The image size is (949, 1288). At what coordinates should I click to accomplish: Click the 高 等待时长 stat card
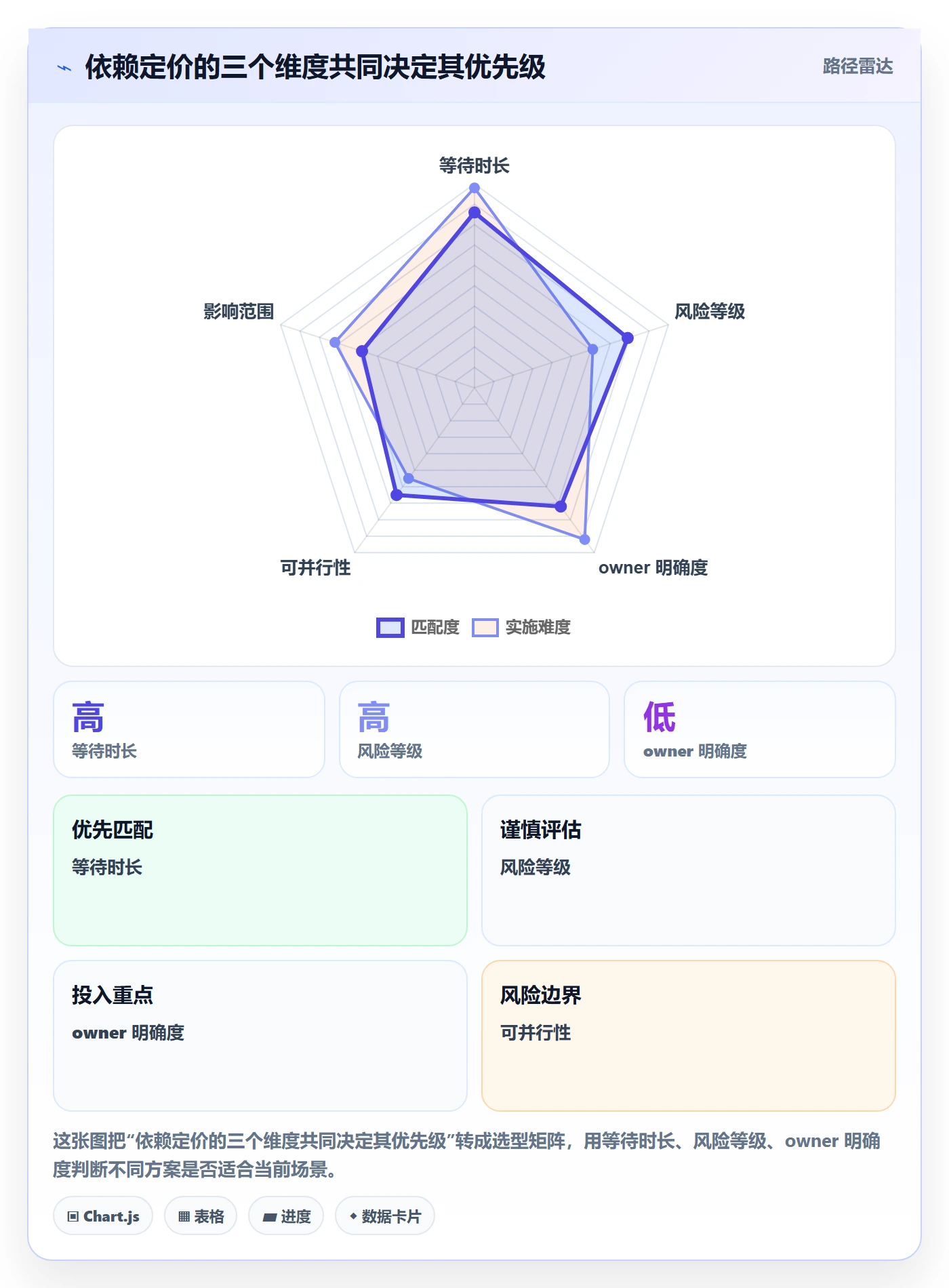pyautogui.click(x=189, y=729)
